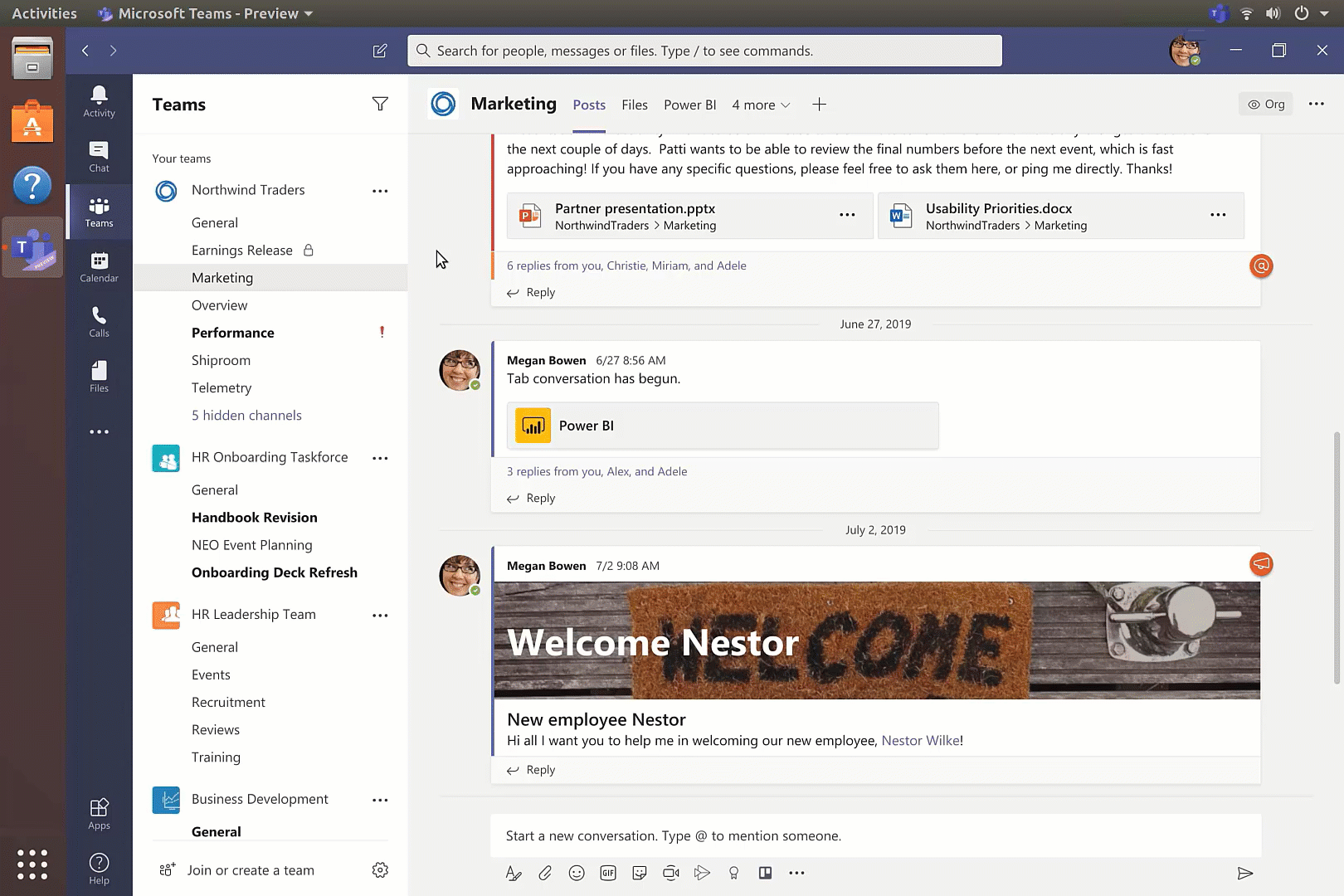1344x896 pixels.
Task: Open Northwind Traders more options menu
Action: pos(380,190)
